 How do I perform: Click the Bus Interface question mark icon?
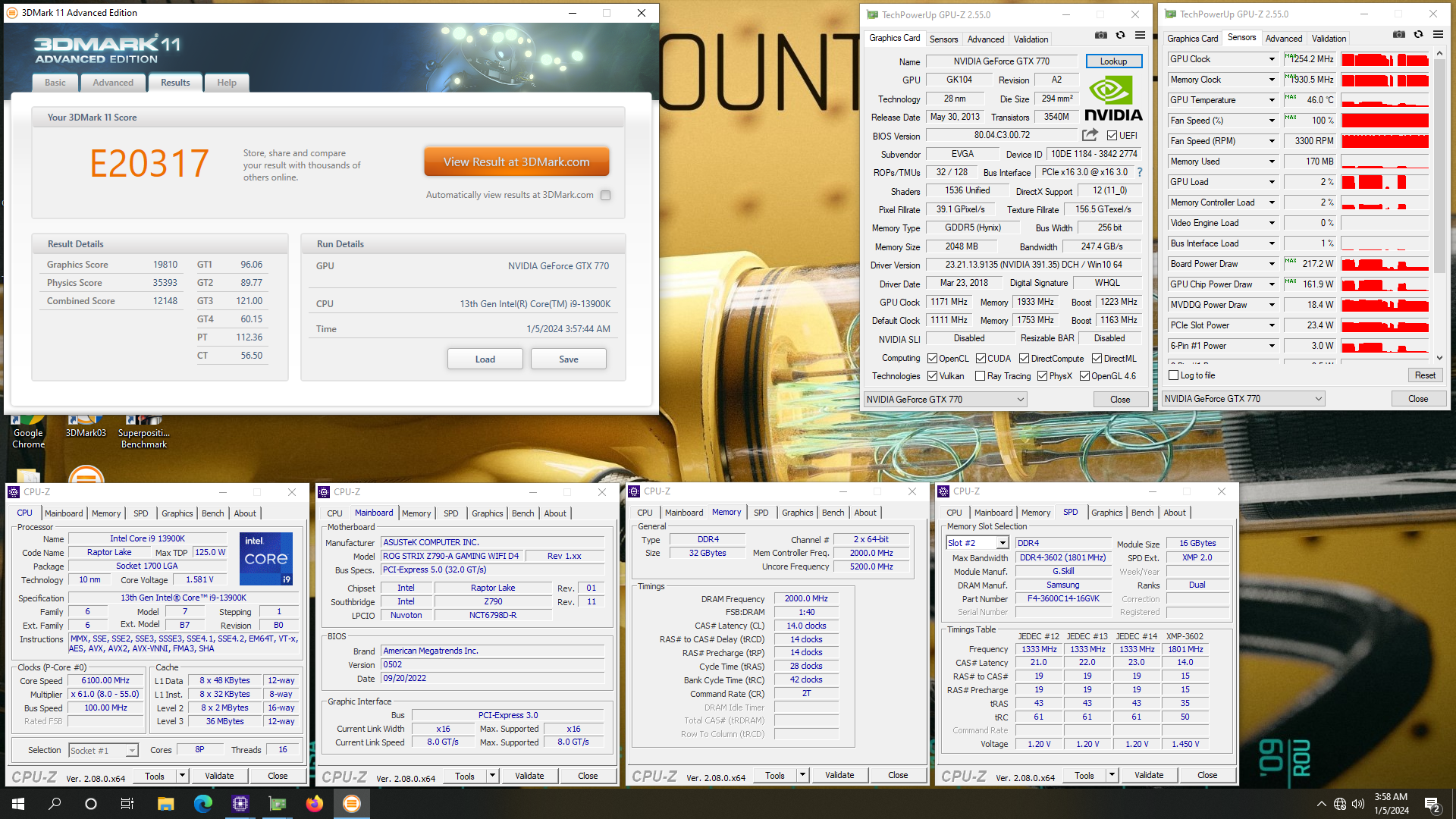pyautogui.click(x=1140, y=172)
